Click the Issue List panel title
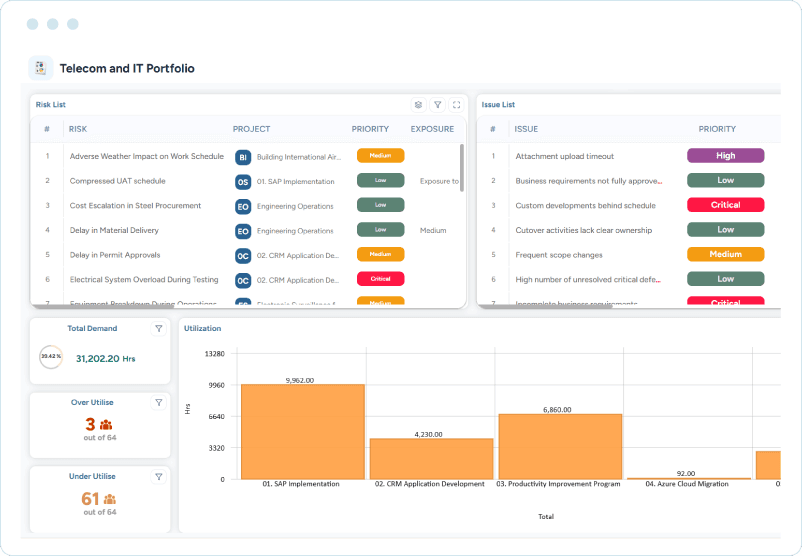 tap(498, 104)
